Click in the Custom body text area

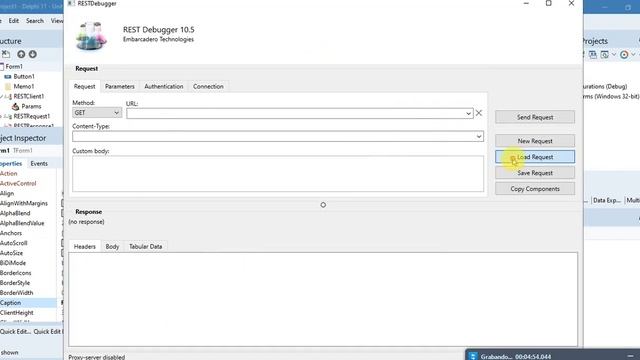click(278, 174)
